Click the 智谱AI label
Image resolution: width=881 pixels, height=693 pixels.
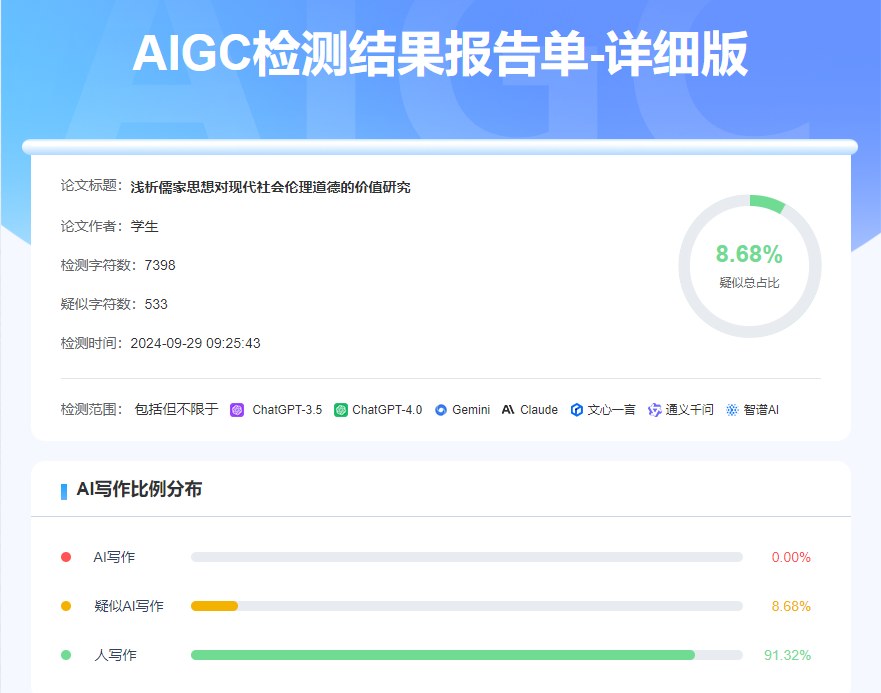coord(761,410)
